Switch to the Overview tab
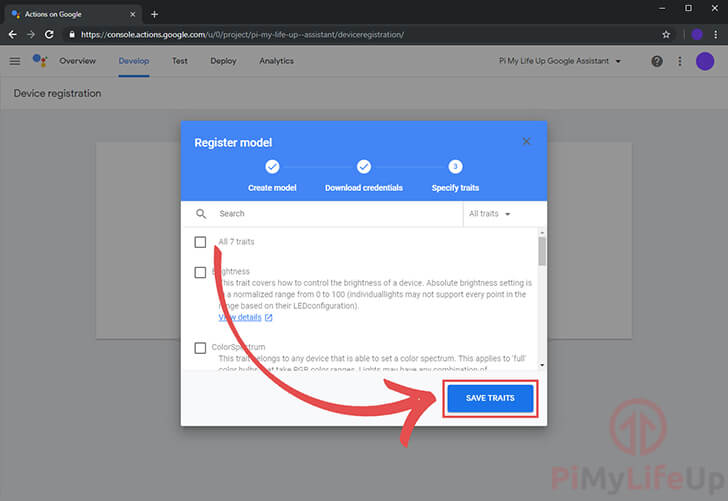Viewport: 728px width, 501px height. 77,61
